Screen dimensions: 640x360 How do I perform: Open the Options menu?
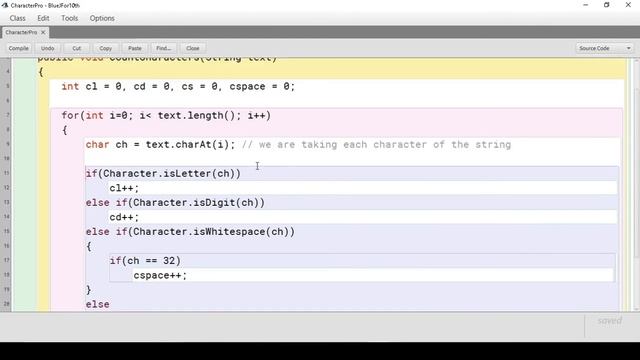click(102, 18)
